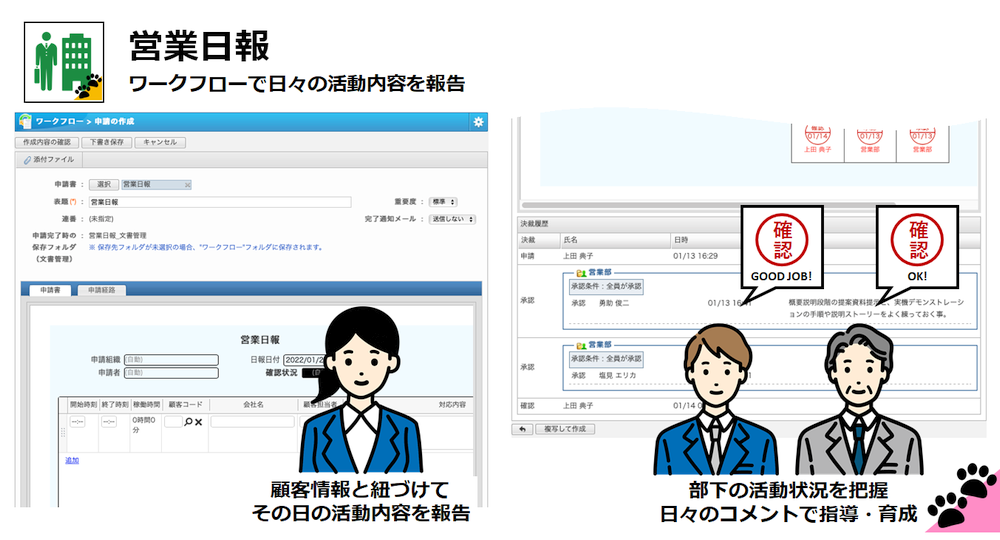This screenshot has height=540, width=1000.
Task: Open the settings gear in workflow header
Action: click(478, 121)
